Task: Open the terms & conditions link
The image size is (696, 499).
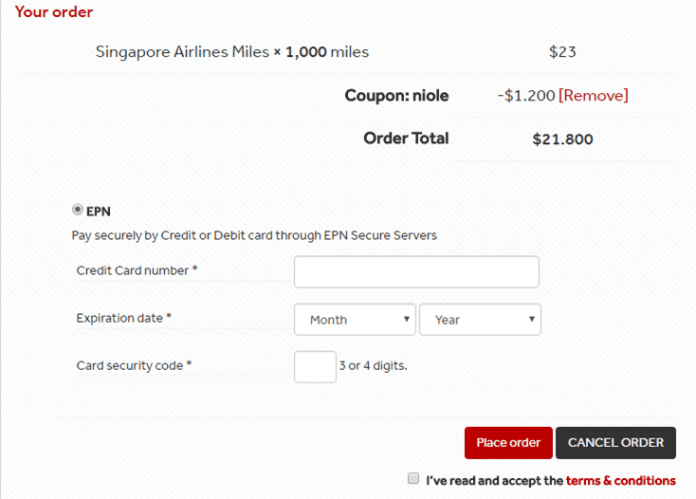Action: click(620, 481)
